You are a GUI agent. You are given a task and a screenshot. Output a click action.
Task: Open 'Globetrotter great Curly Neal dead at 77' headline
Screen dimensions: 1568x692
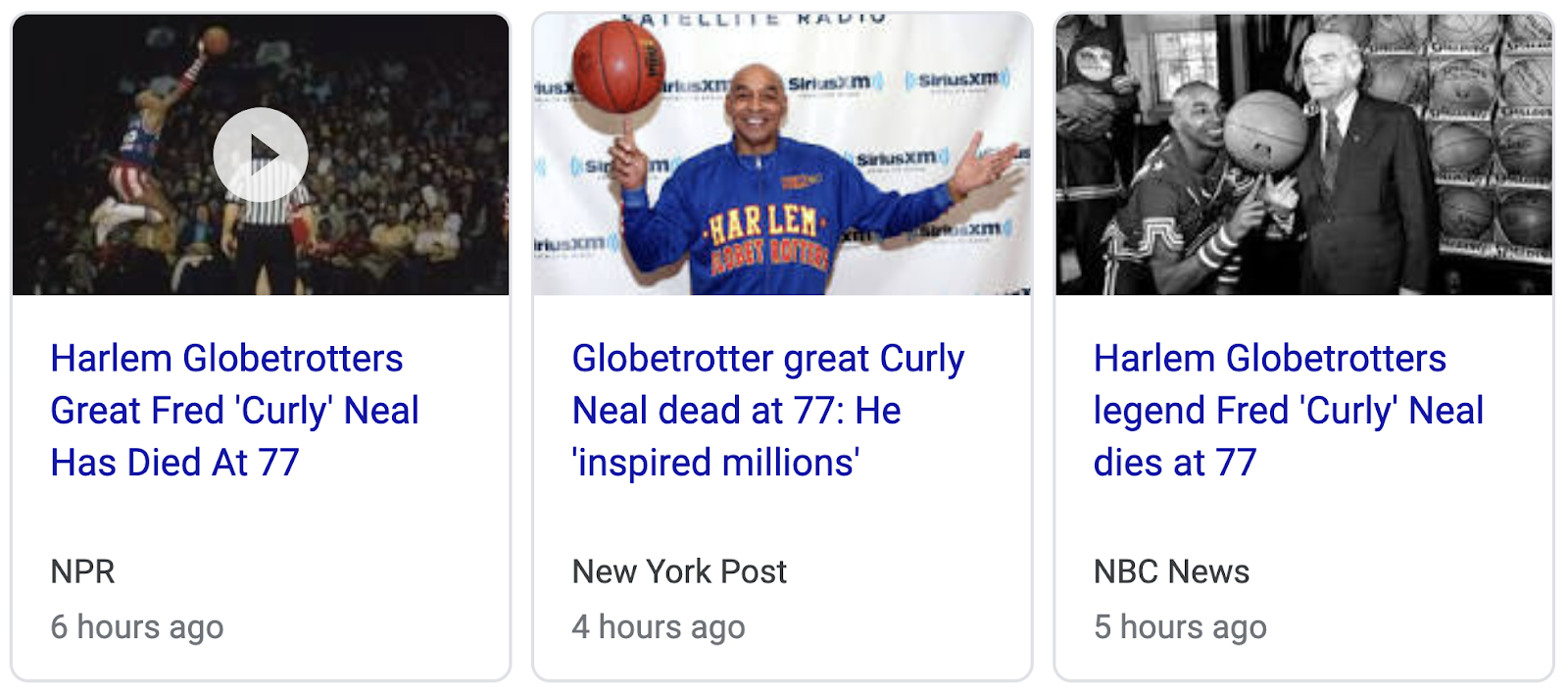click(x=768, y=411)
